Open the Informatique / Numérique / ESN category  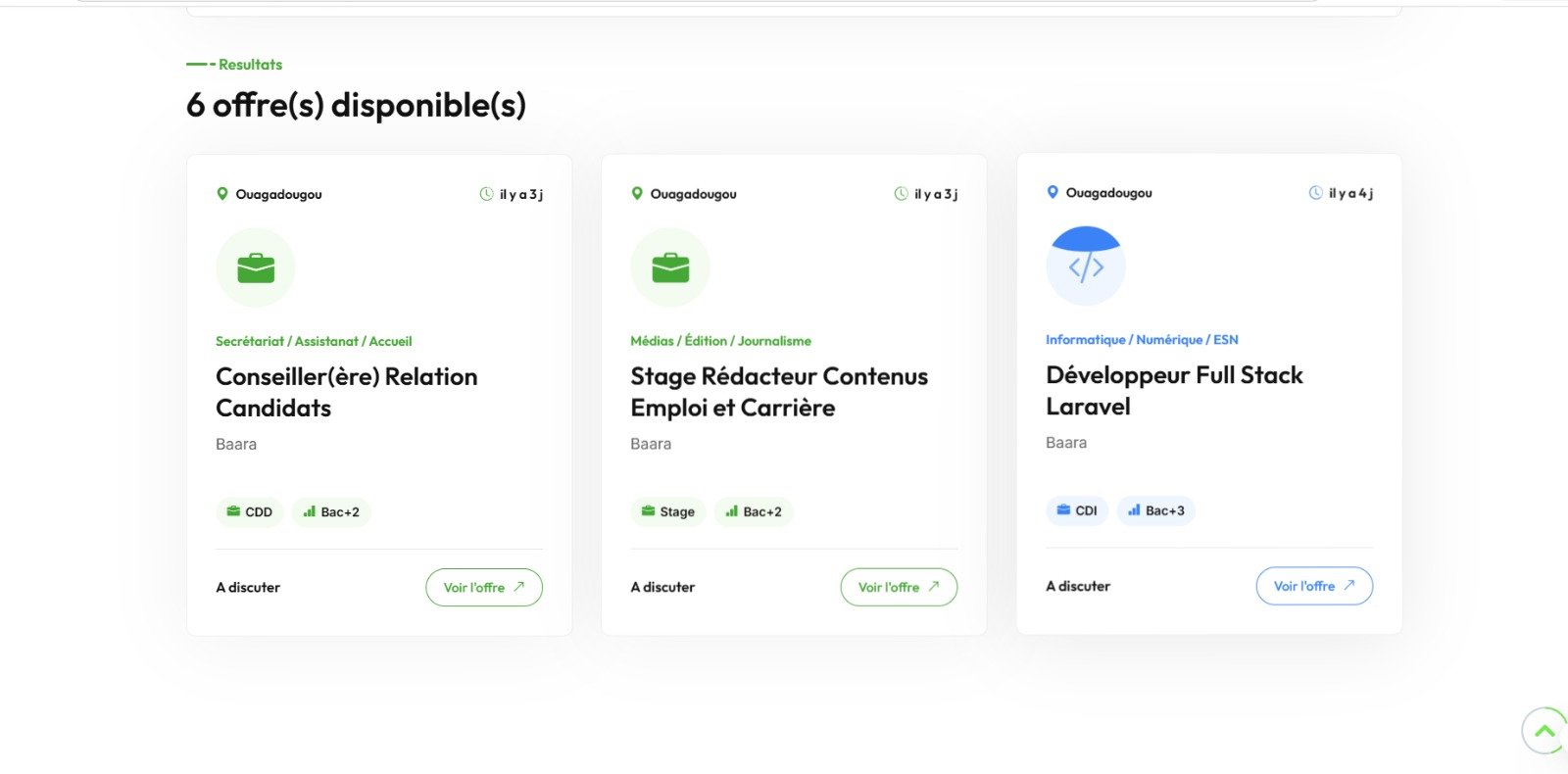pos(1142,340)
